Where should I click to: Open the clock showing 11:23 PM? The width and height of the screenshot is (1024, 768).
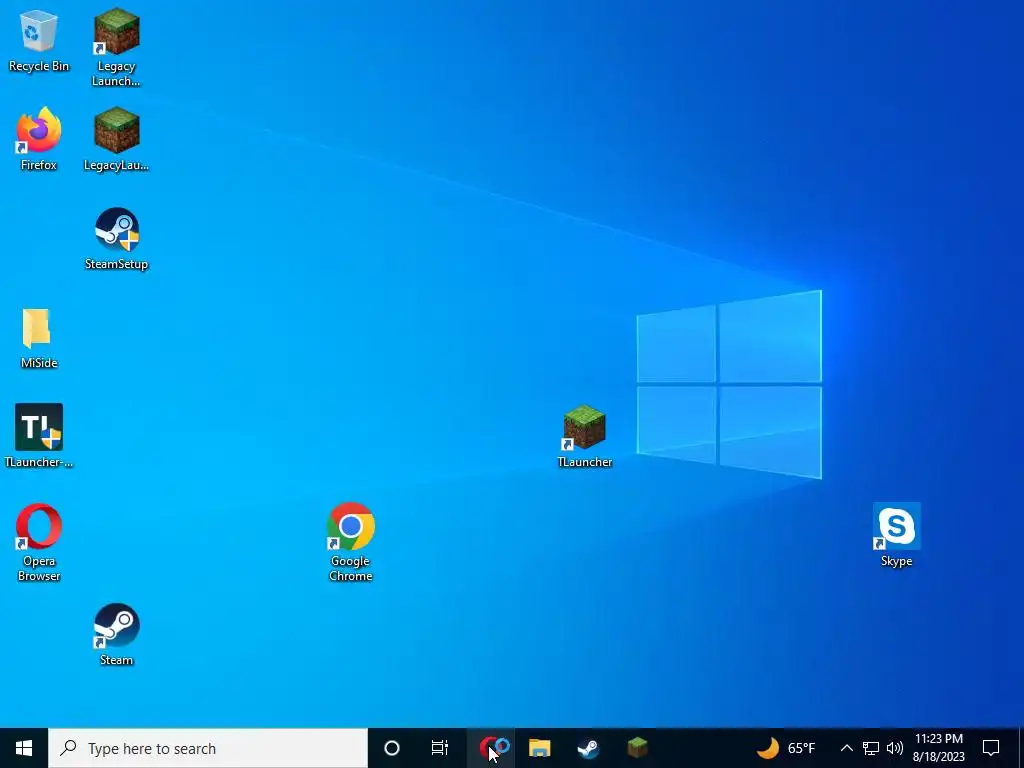(x=938, y=748)
